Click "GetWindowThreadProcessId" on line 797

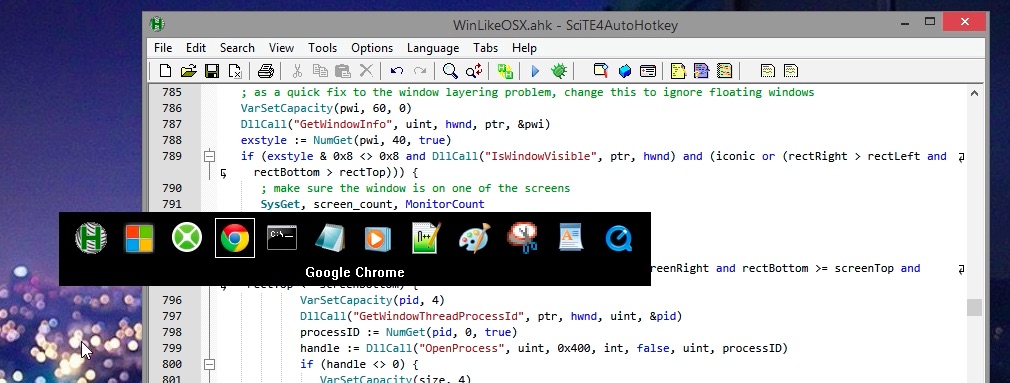(x=439, y=316)
